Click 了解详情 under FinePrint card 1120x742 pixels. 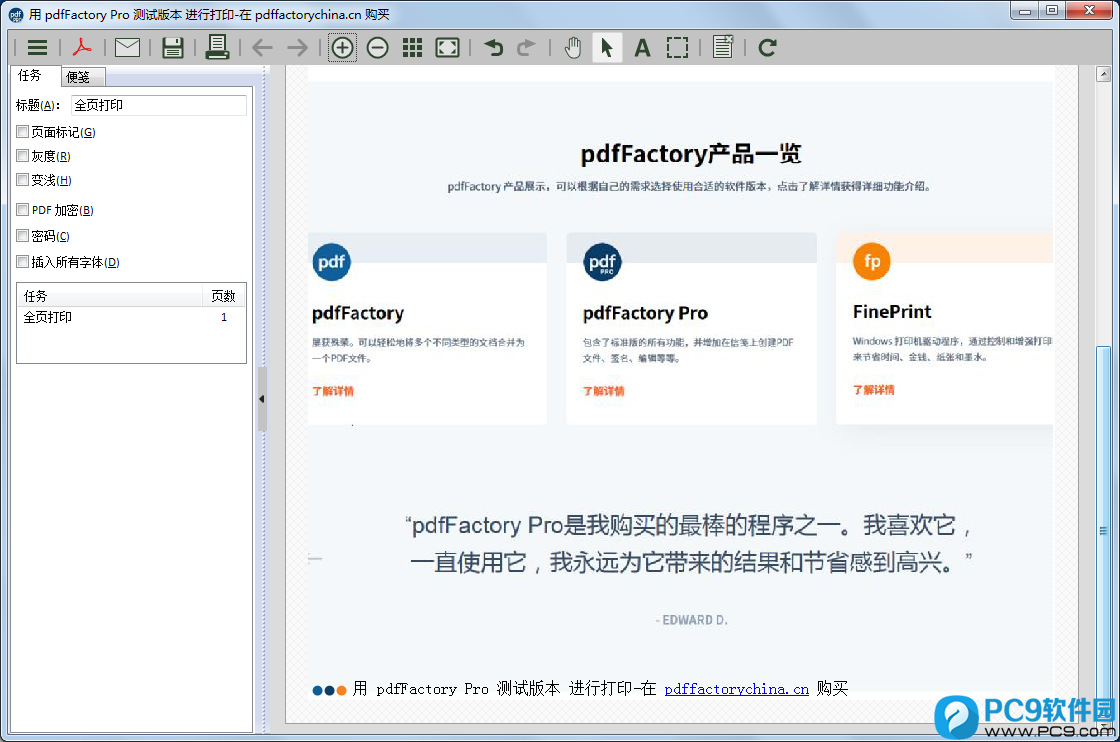coord(874,389)
